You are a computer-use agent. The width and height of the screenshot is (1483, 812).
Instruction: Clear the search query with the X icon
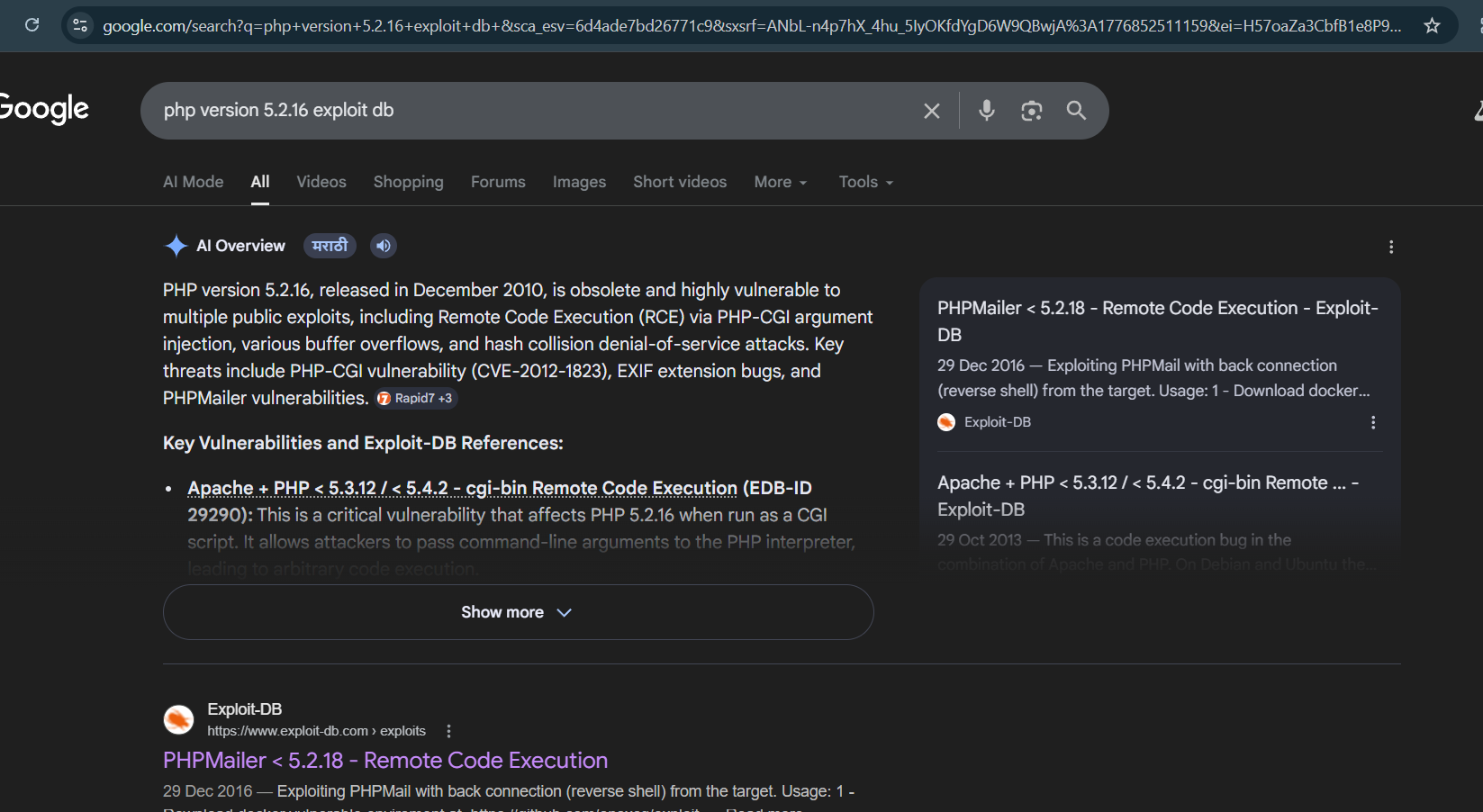coord(932,111)
